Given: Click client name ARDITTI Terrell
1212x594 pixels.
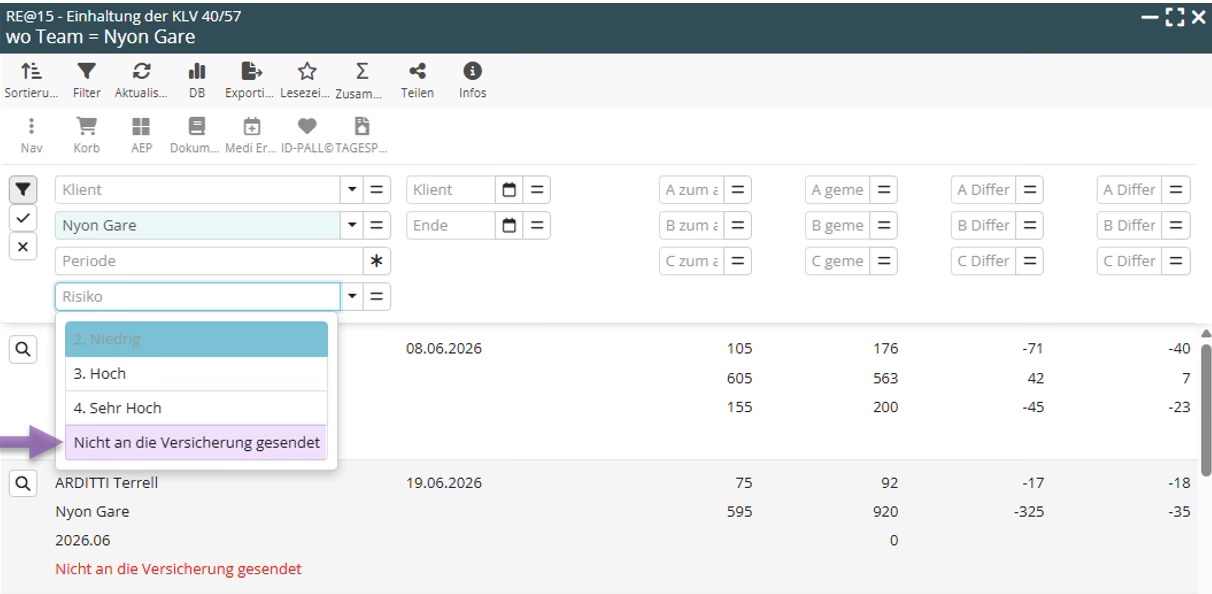Looking at the screenshot, I should pyautogui.click(x=106, y=483).
